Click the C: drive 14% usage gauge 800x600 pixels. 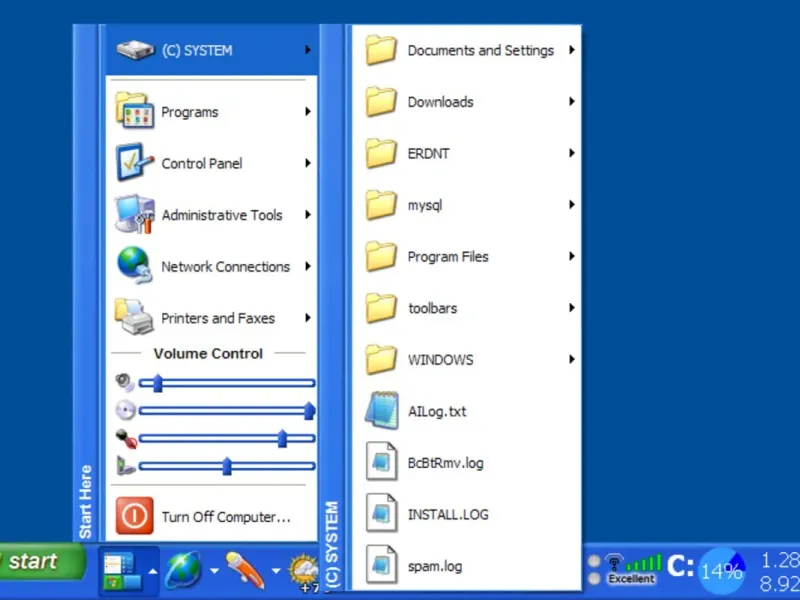(x=721, y=571)
